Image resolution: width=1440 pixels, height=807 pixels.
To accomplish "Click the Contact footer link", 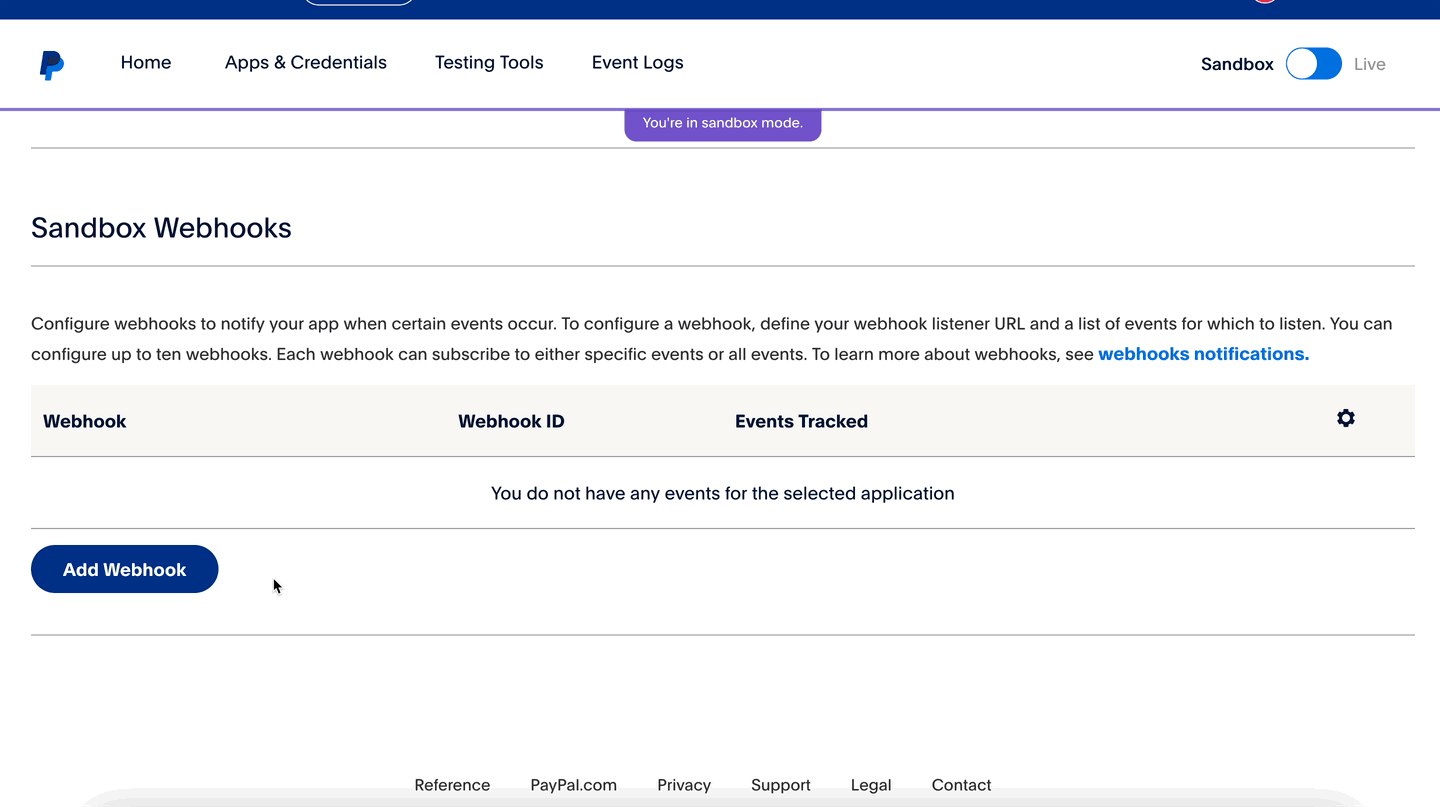I will [x=961, y=785].
